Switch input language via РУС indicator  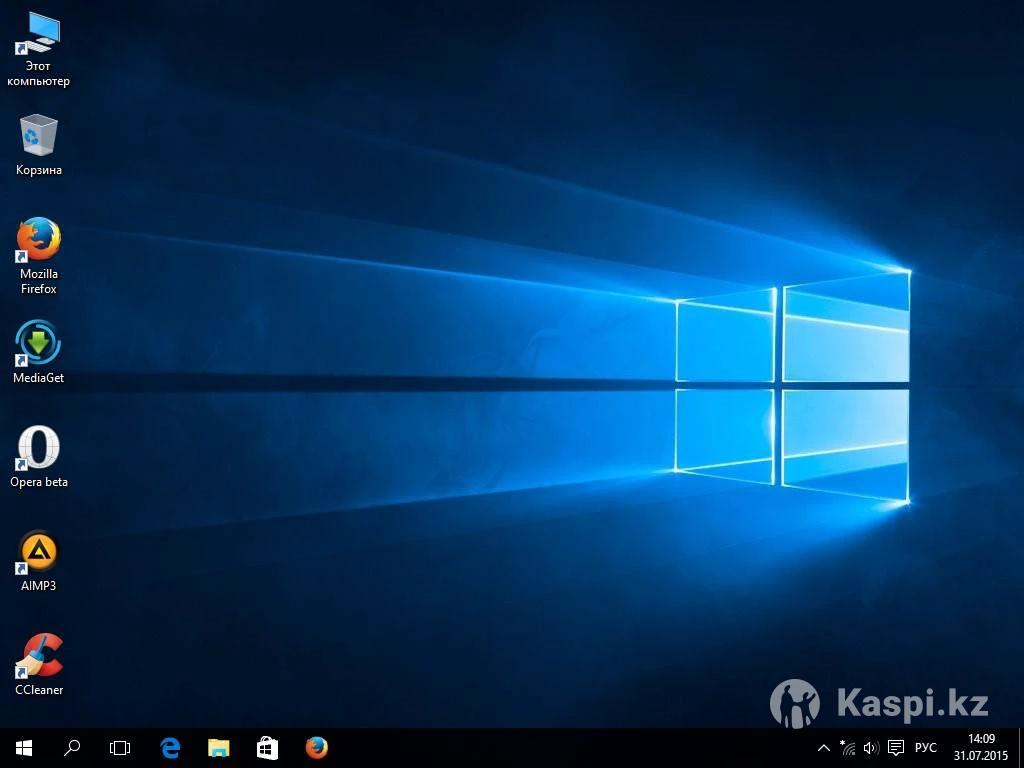coord(926,748)
